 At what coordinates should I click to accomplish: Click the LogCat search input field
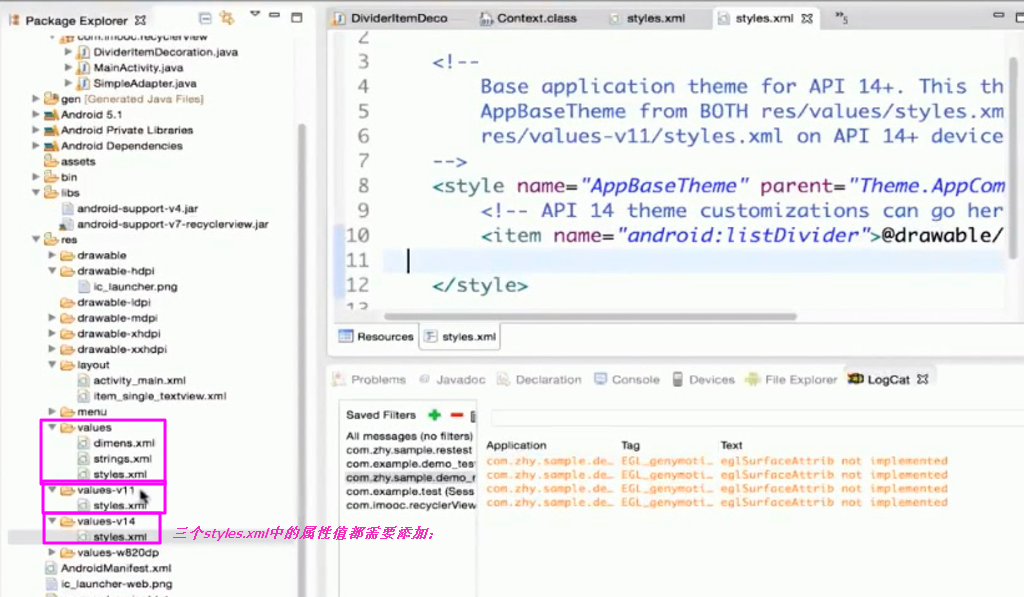point(750,417)
